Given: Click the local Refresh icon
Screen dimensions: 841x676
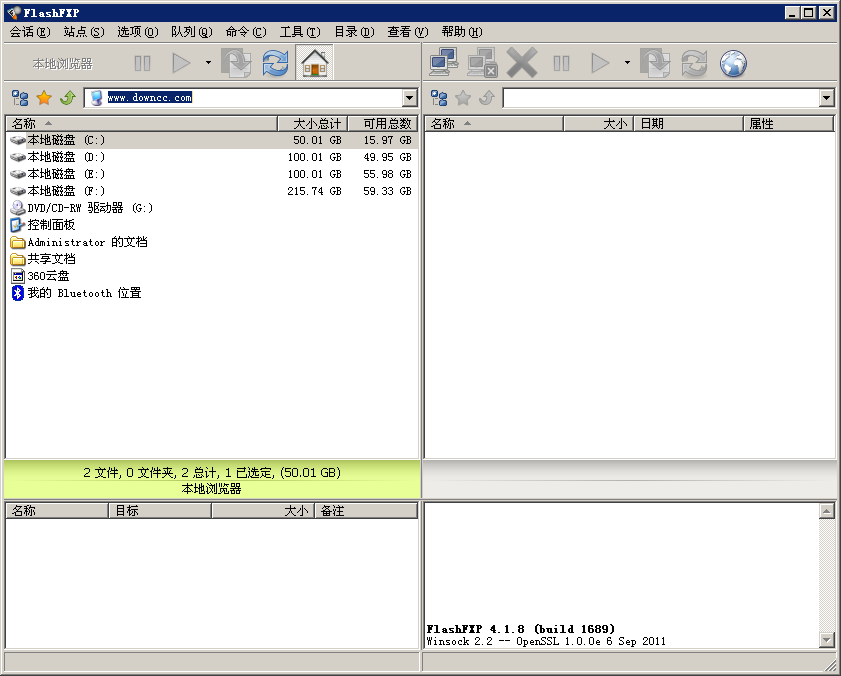Looking at the screenshot, I should 272,63.
